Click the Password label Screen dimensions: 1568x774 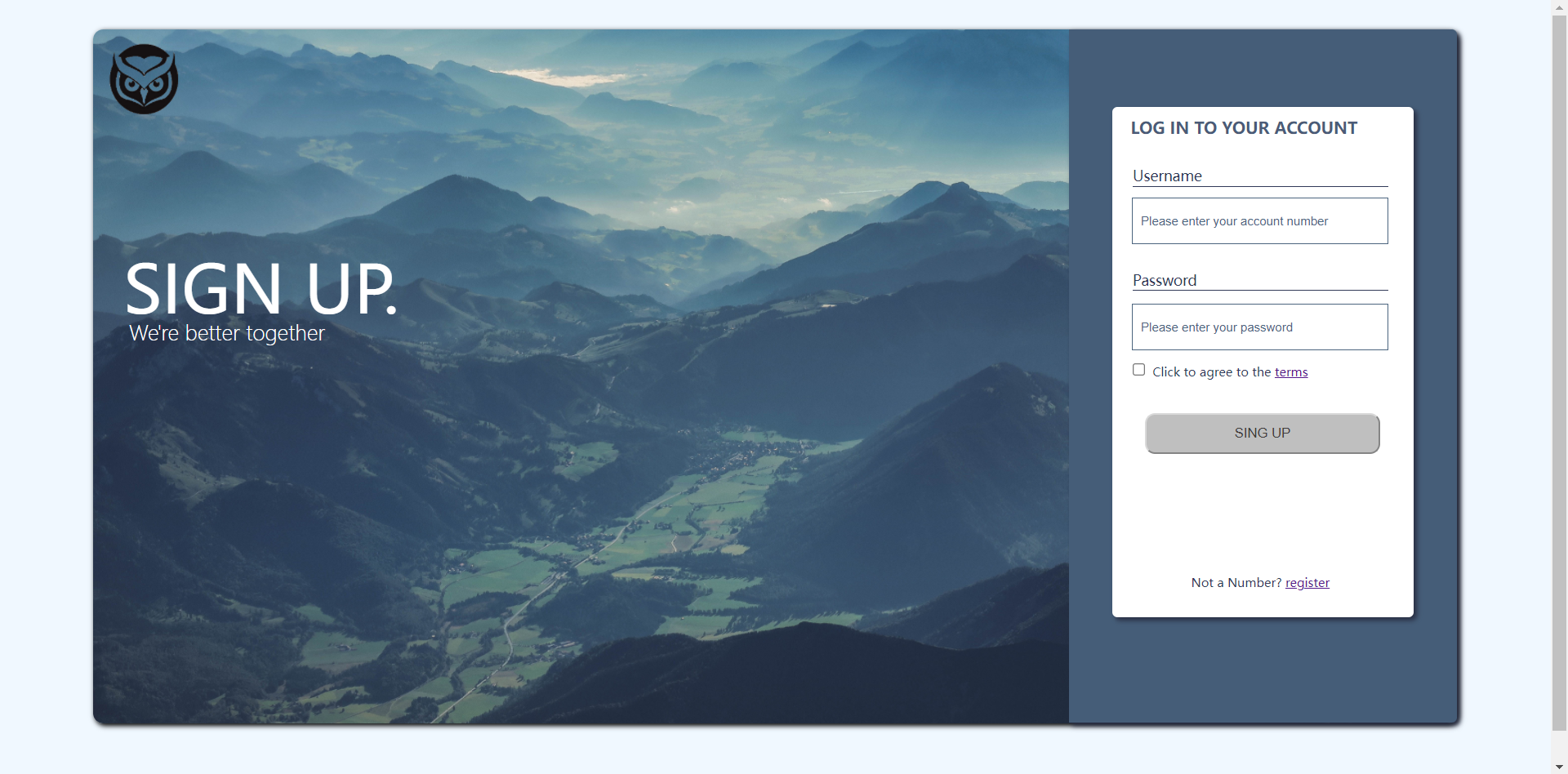pyautogui.click(x=1165, y=280)
